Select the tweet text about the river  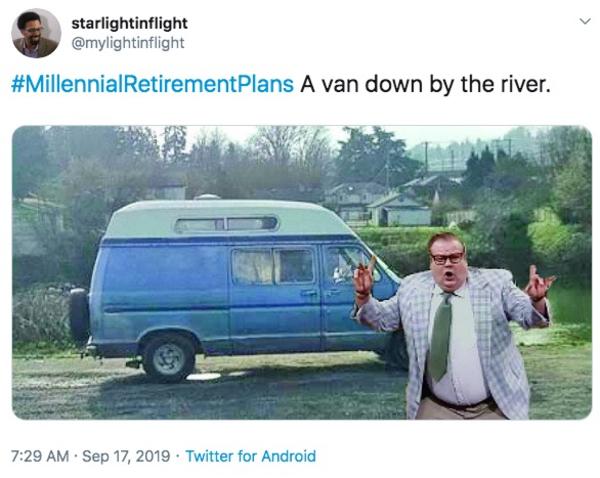click(x=425, y=84)
